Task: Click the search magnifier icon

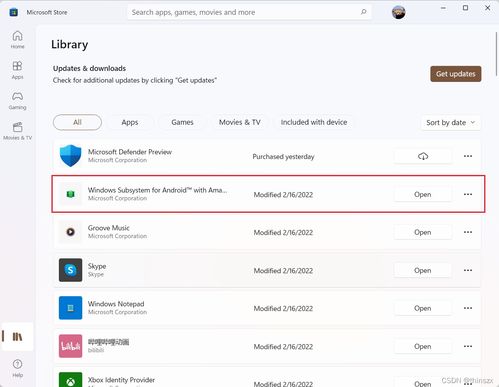Action: coord(363,12)
